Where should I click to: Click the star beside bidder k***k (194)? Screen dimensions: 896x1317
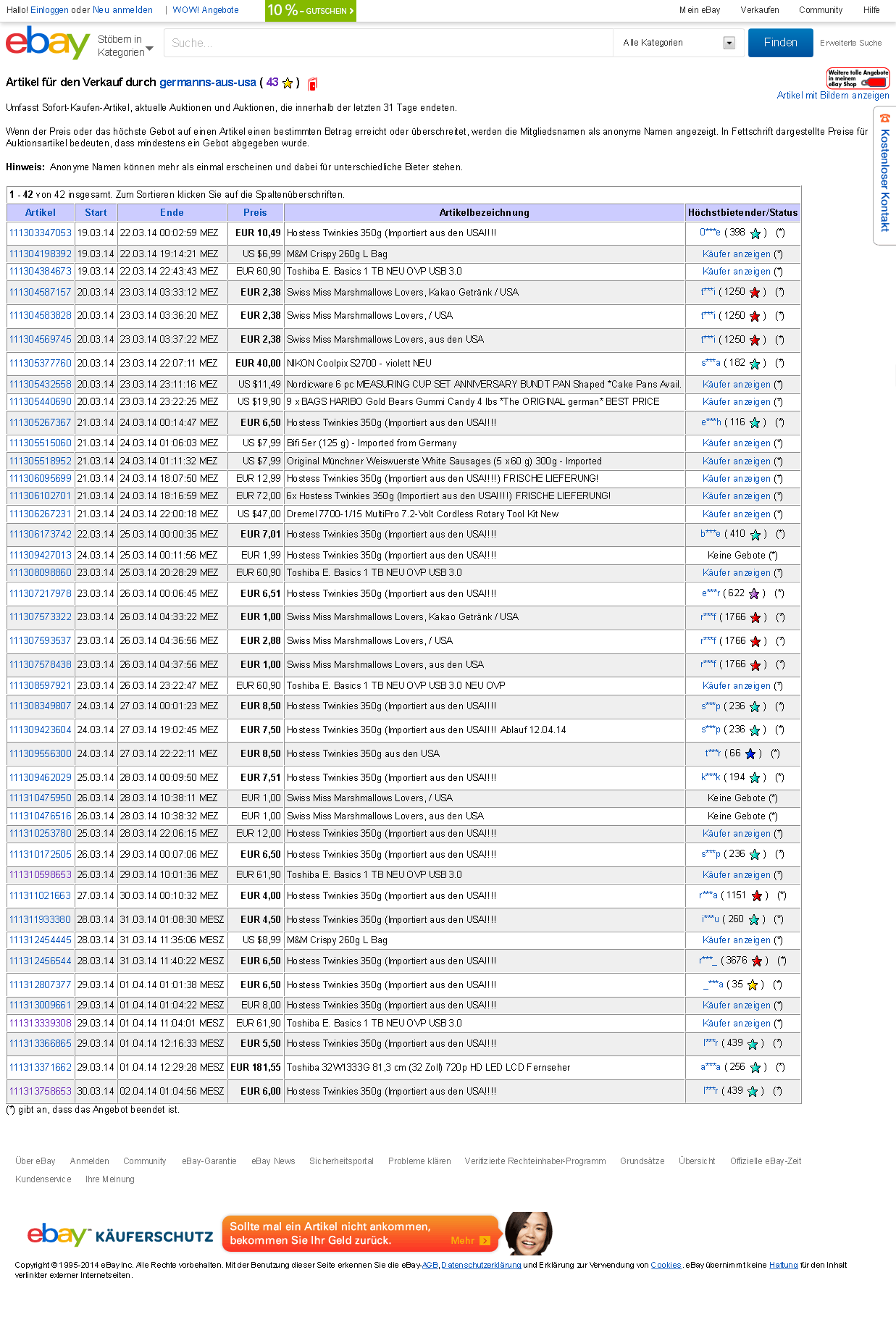755,778
